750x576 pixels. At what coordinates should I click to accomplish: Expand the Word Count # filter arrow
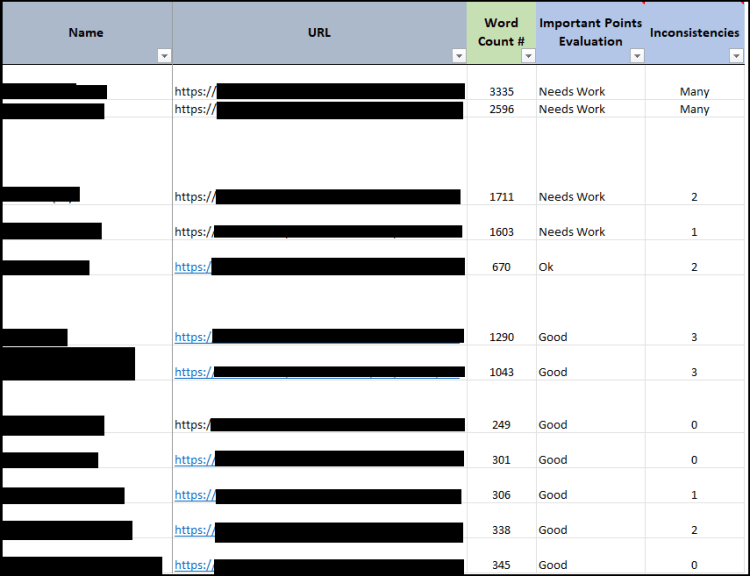pos(528,56)
